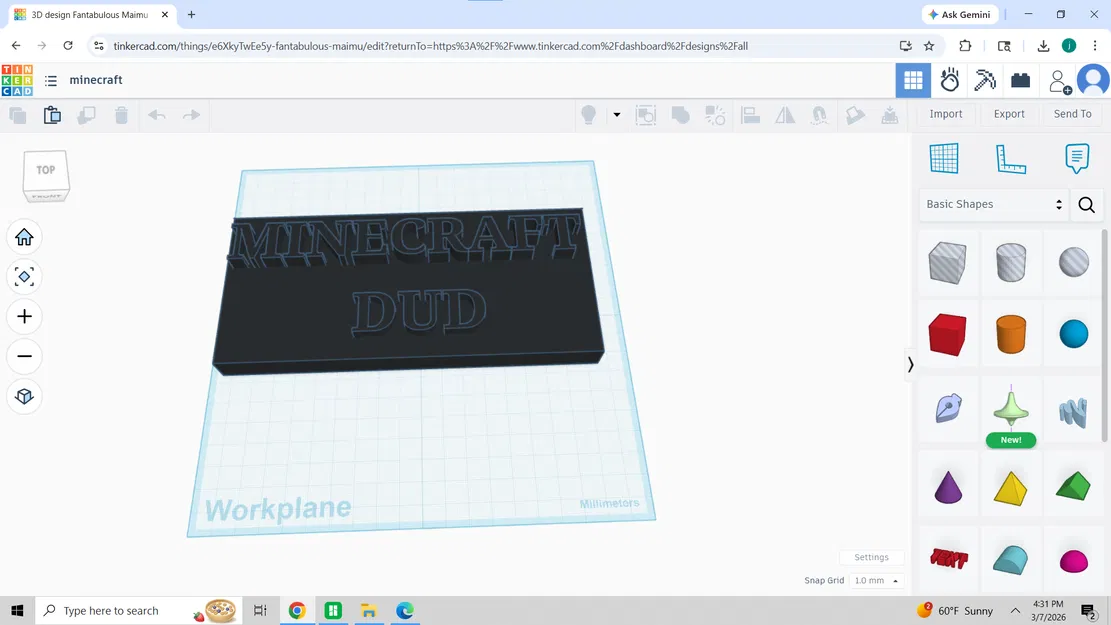1111x625 pixels.
Task: Select the green spinning top New shape
Action: [x=1010, y=409]
